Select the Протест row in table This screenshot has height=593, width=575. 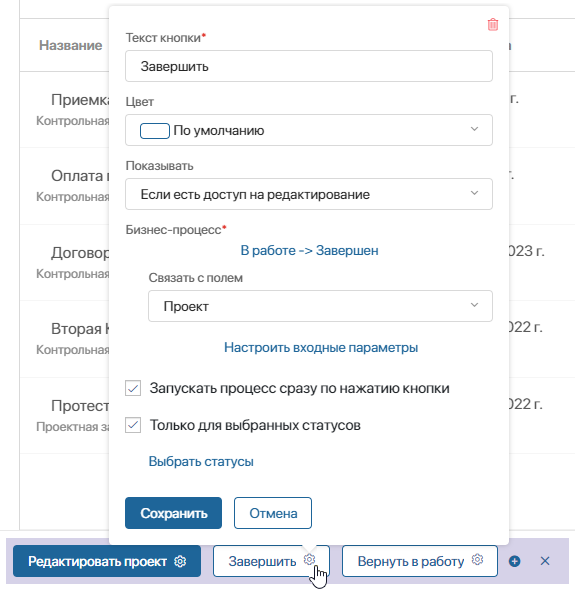click(64, 415)
